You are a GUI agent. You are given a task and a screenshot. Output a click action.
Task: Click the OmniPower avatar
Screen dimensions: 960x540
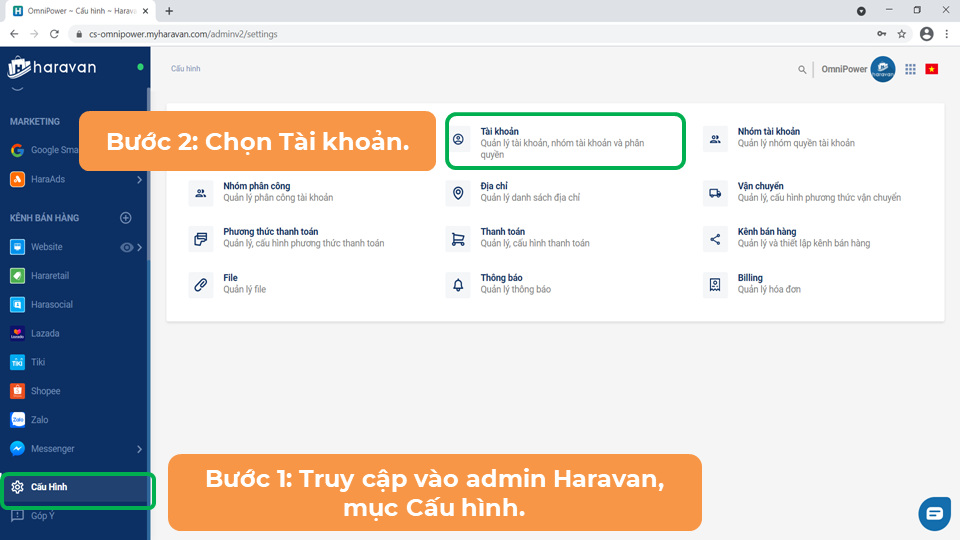coord(883,69)
